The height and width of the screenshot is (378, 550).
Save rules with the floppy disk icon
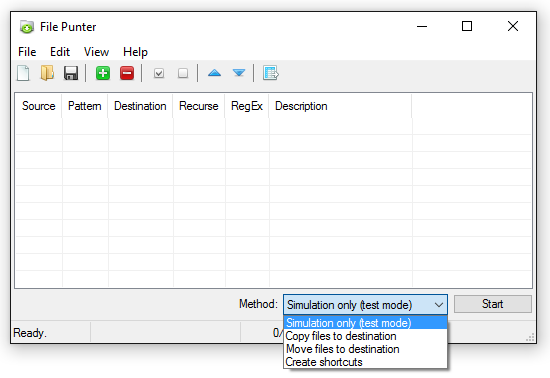pyautogui.click(x=71, y=73)
